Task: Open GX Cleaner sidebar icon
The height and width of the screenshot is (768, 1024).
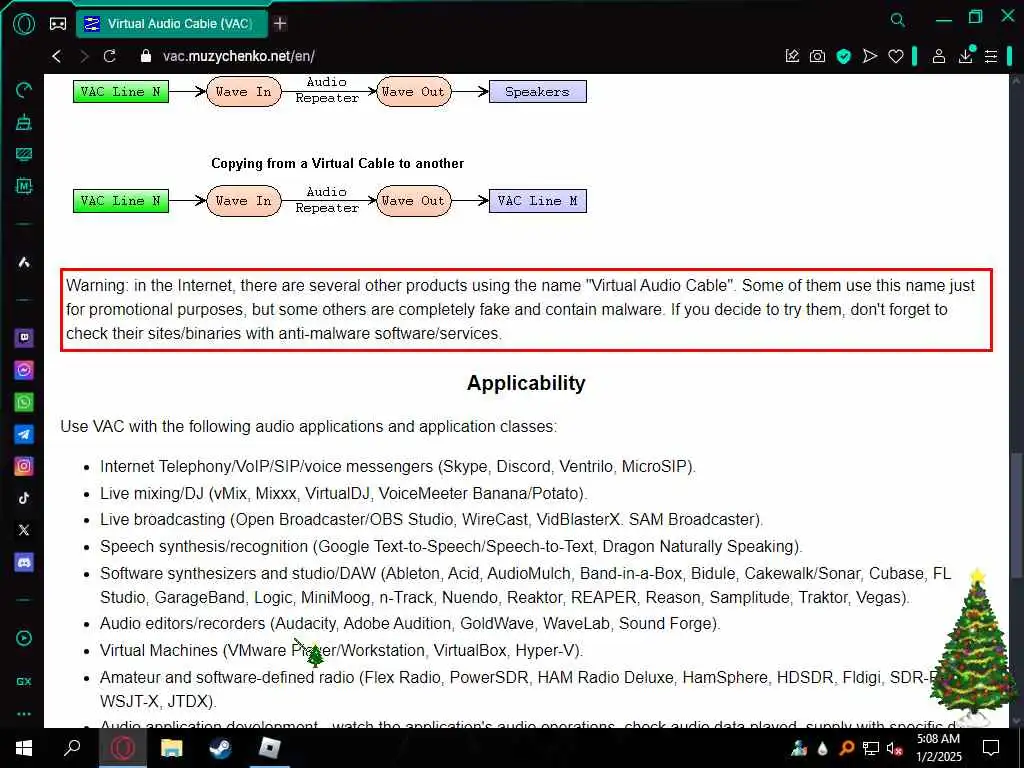Action: pyautogui.click(x=24, y=122)
